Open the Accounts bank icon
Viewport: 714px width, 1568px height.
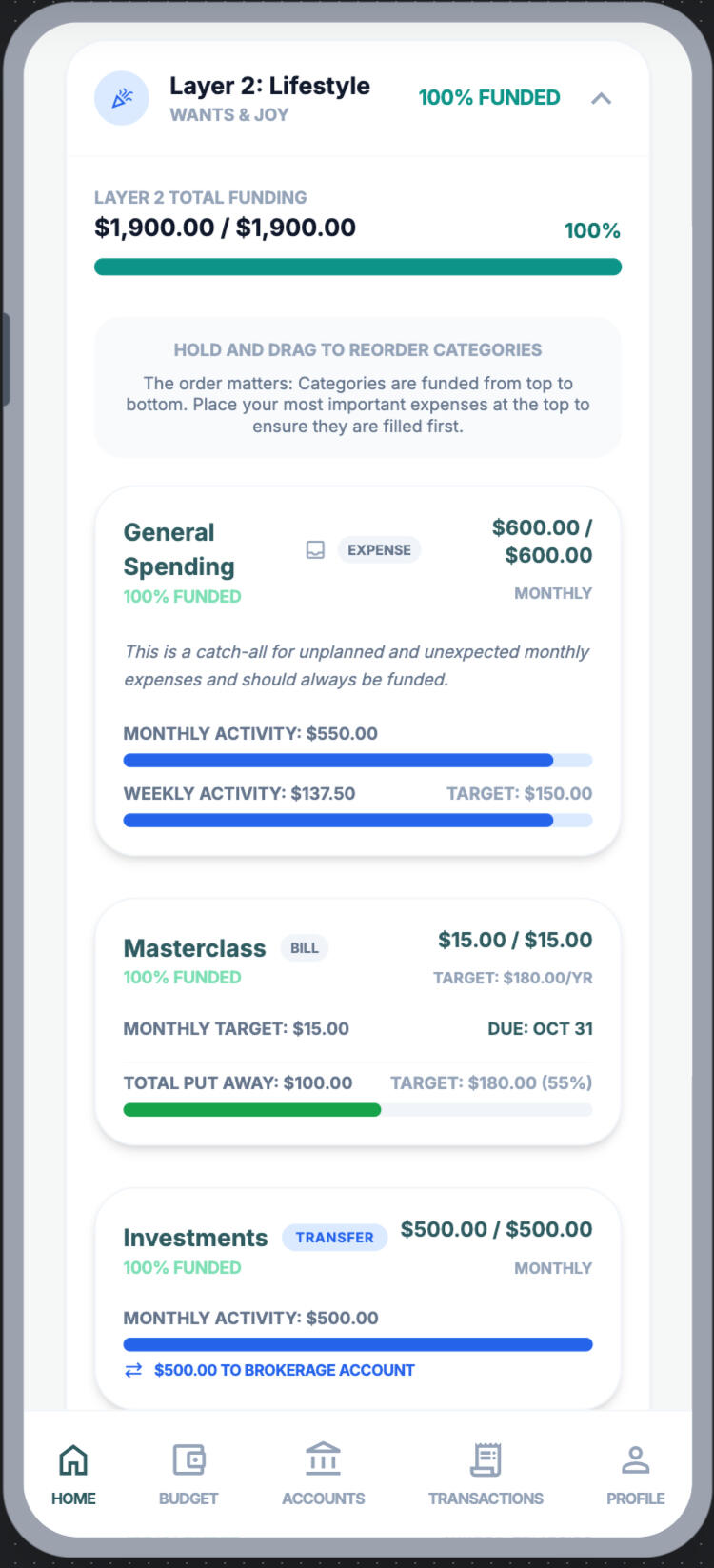tap(323, 1459)
